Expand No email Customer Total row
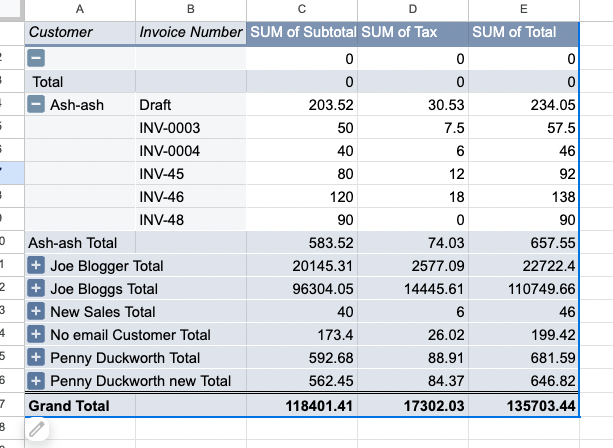This screenshot has width=613, height=448. 36,335
